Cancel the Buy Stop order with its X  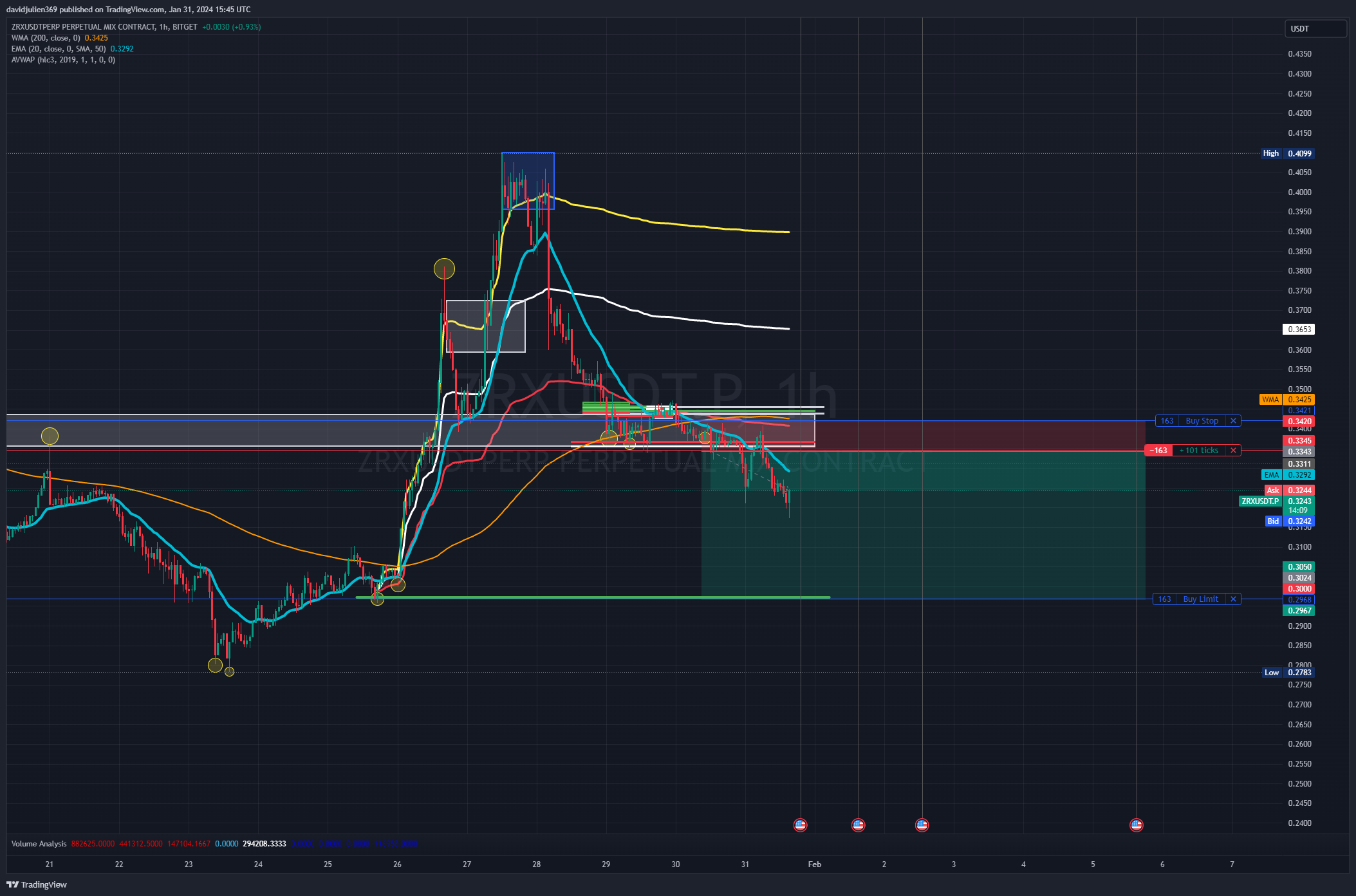1233,421
